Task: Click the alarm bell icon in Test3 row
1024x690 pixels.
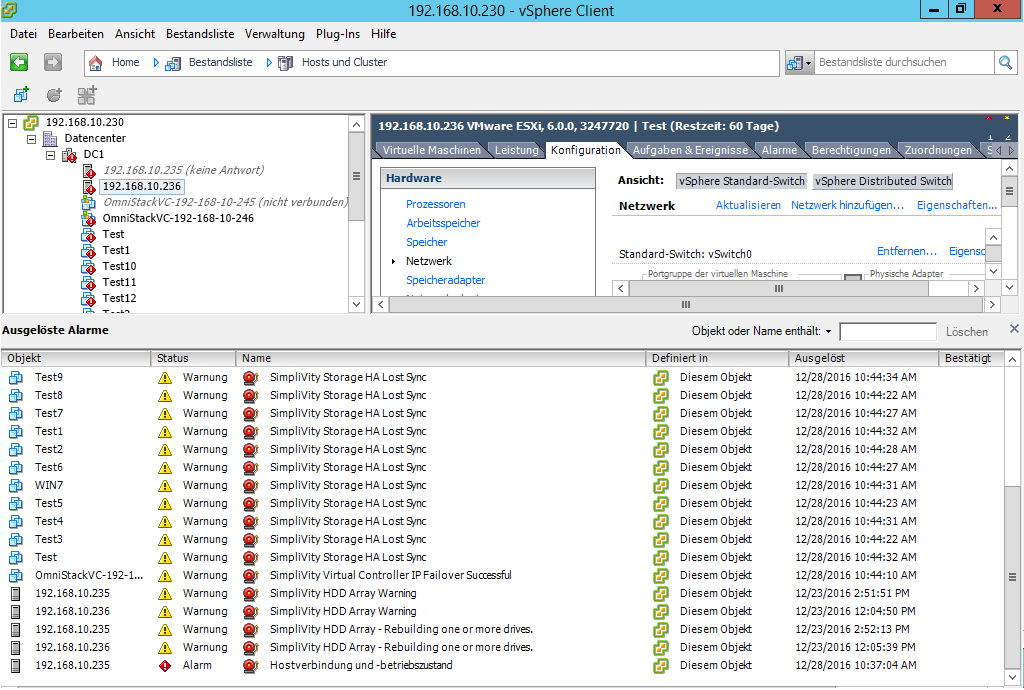Action: coord(250,540)
